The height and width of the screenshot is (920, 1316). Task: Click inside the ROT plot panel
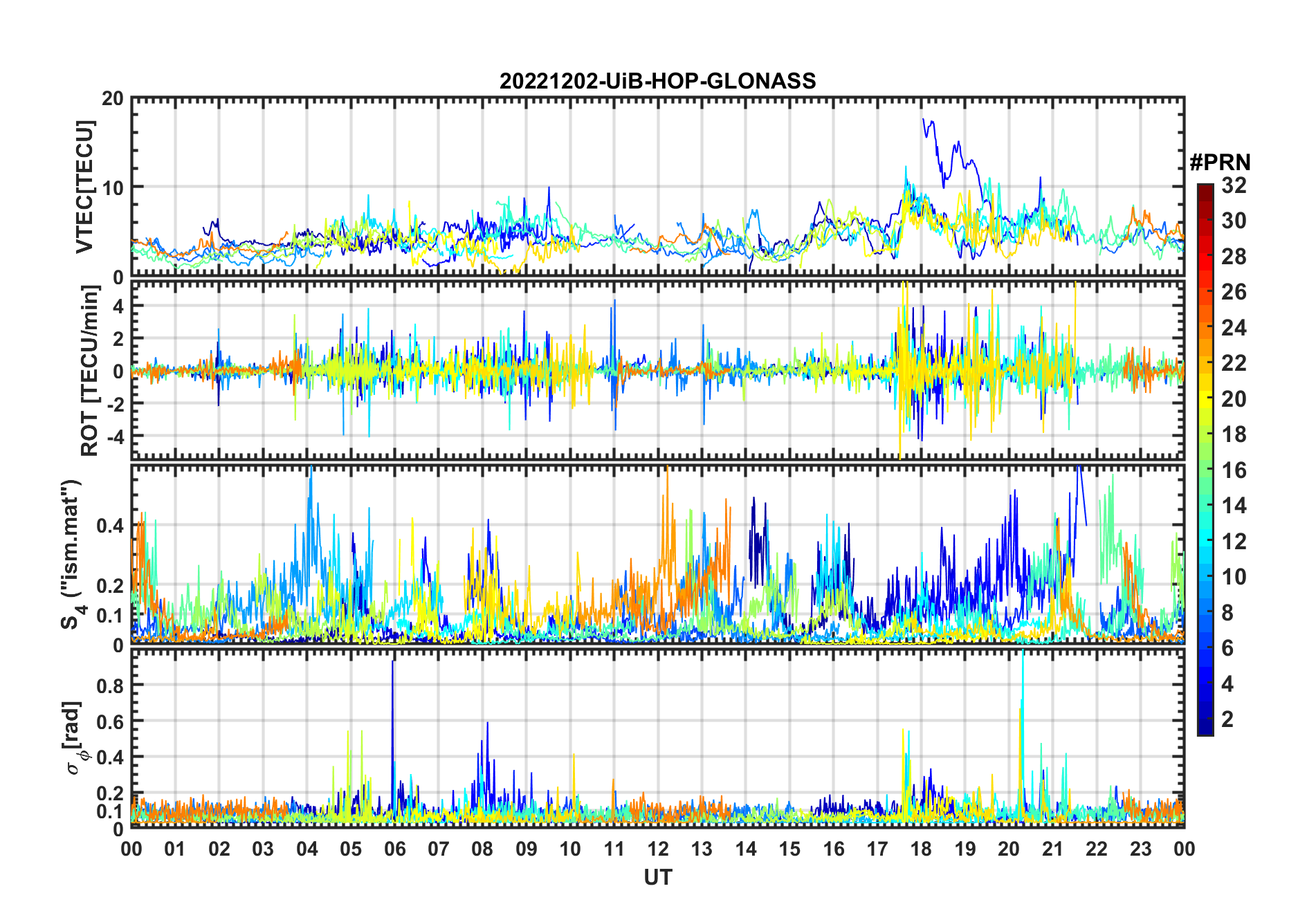point(658,369)
